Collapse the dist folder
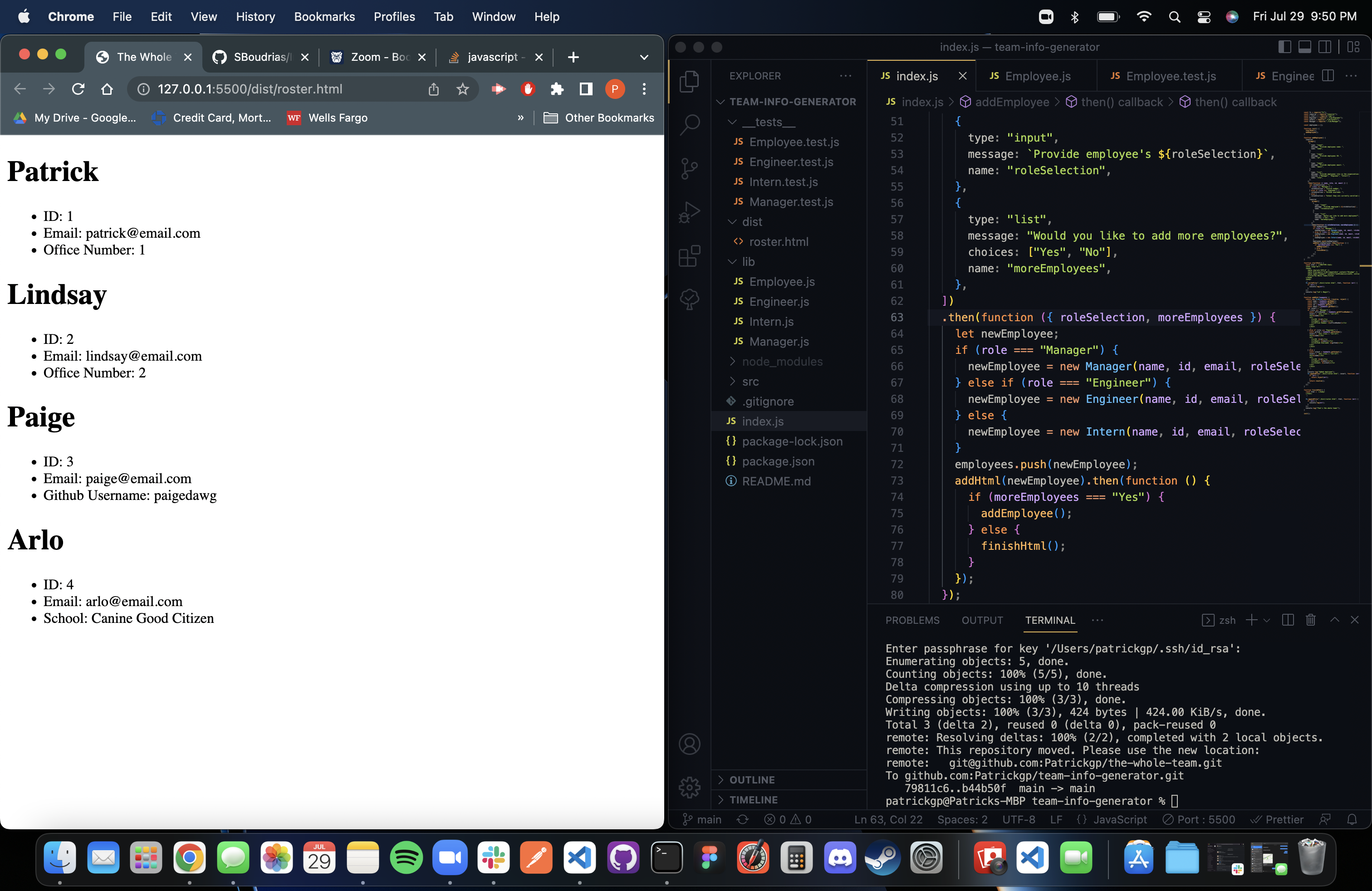Image resolution: width=1372 pixels, height=891 pixels. point(789,222)
